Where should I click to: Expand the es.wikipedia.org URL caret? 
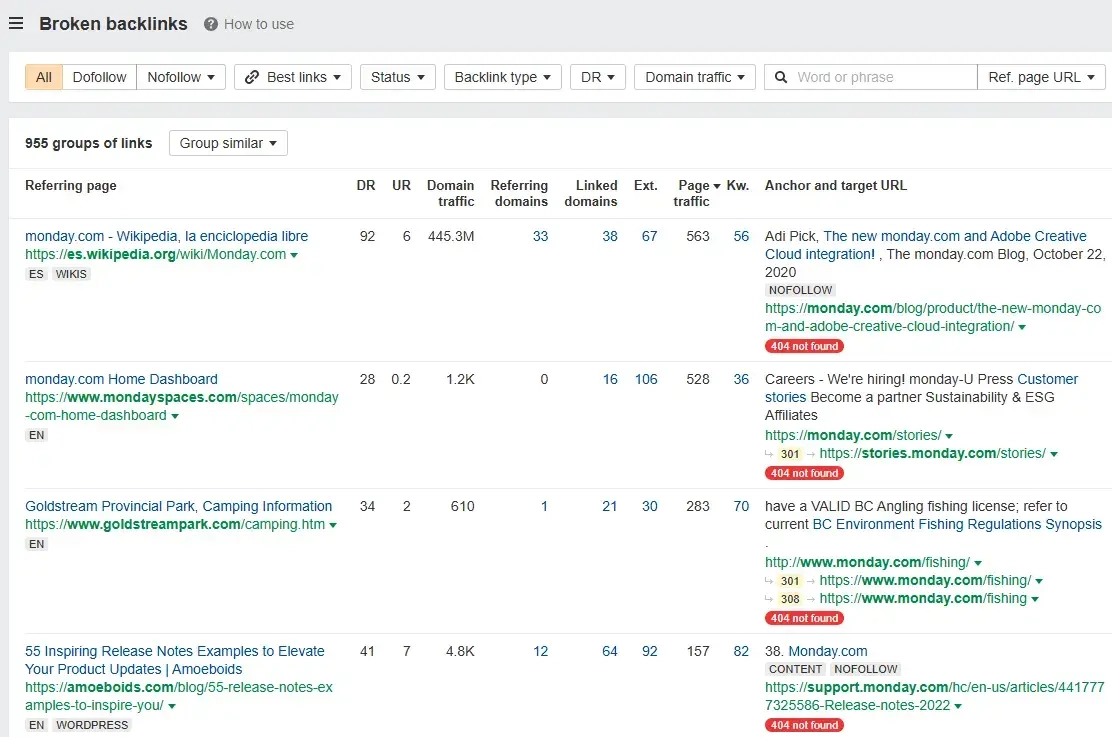click(294, 255)
